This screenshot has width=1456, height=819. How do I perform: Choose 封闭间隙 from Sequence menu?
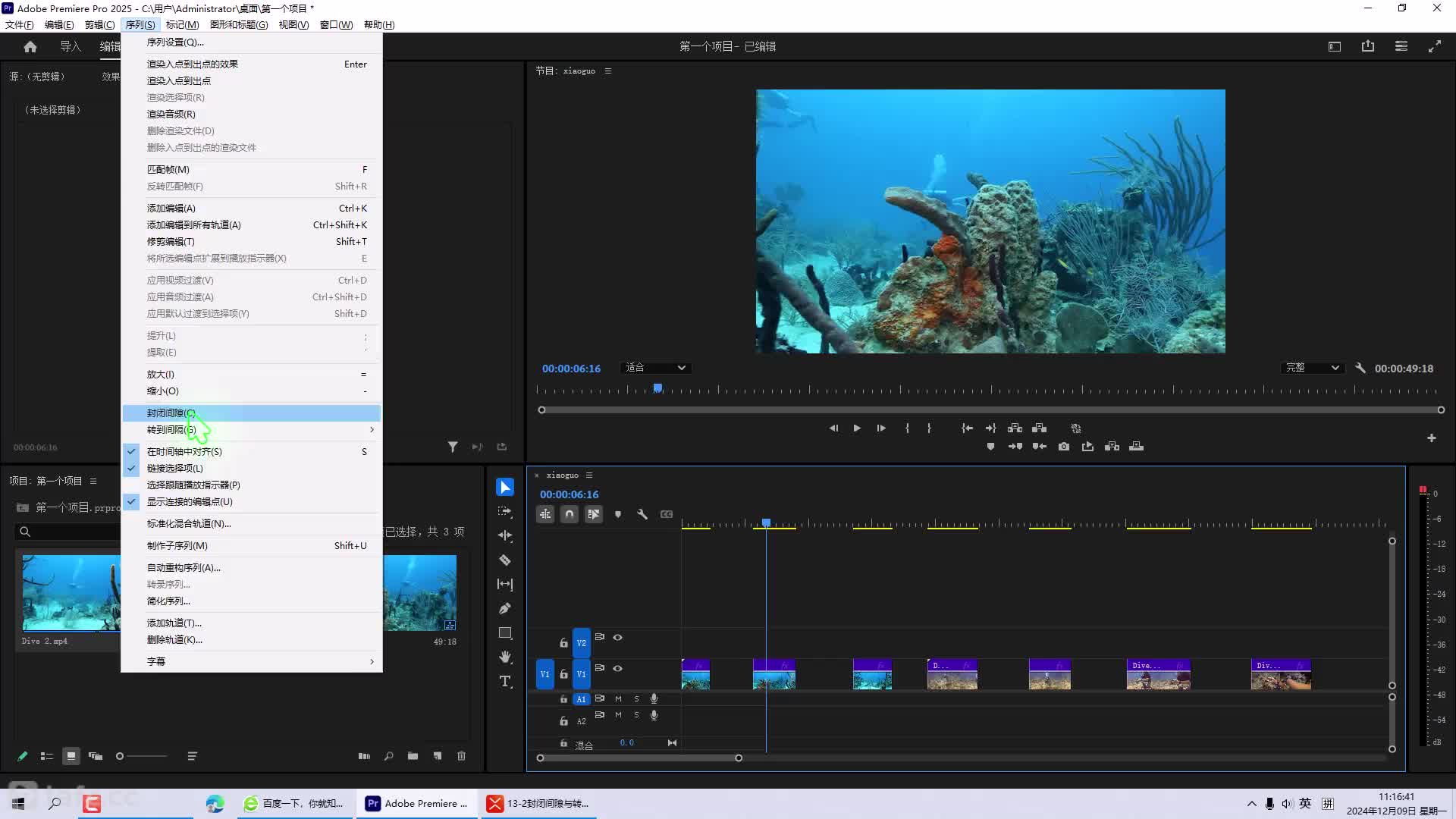tap(252, 413)
